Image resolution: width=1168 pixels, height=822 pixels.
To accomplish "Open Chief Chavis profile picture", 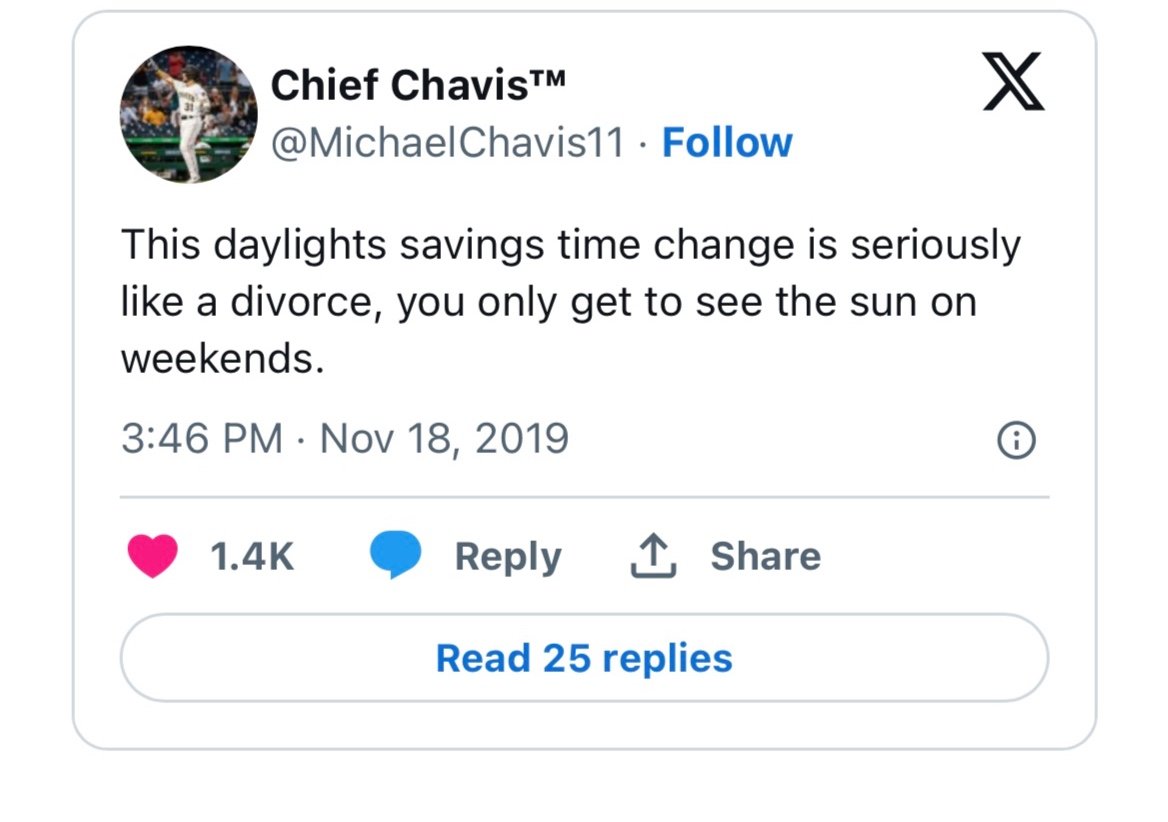I will [x=188, y=114].
